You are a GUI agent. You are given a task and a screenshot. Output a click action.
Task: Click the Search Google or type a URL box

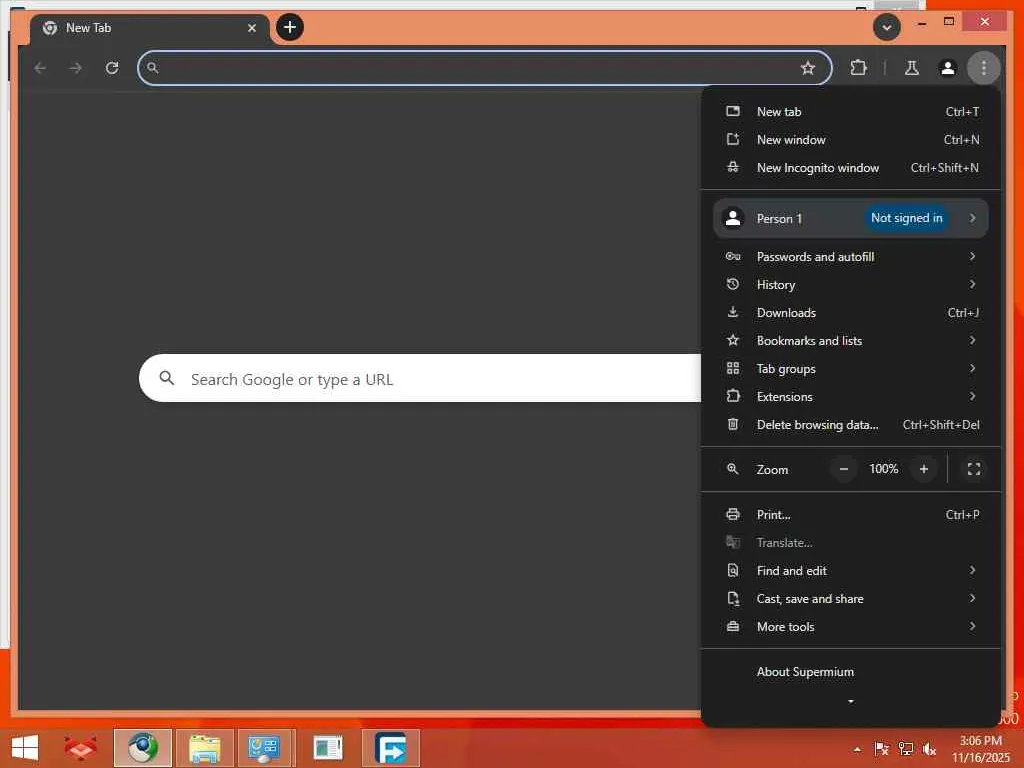420,379
